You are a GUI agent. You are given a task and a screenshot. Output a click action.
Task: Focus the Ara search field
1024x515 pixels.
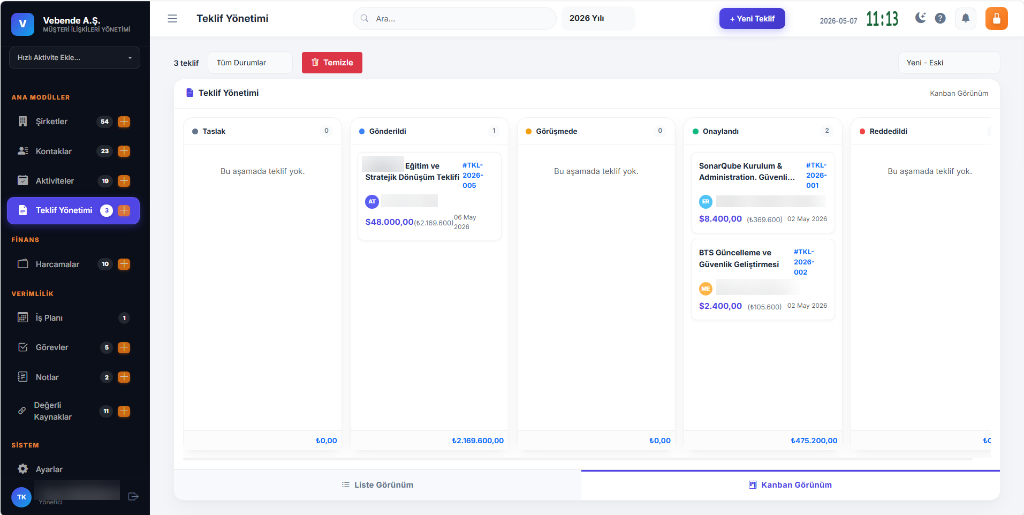[x=455, y=18]
